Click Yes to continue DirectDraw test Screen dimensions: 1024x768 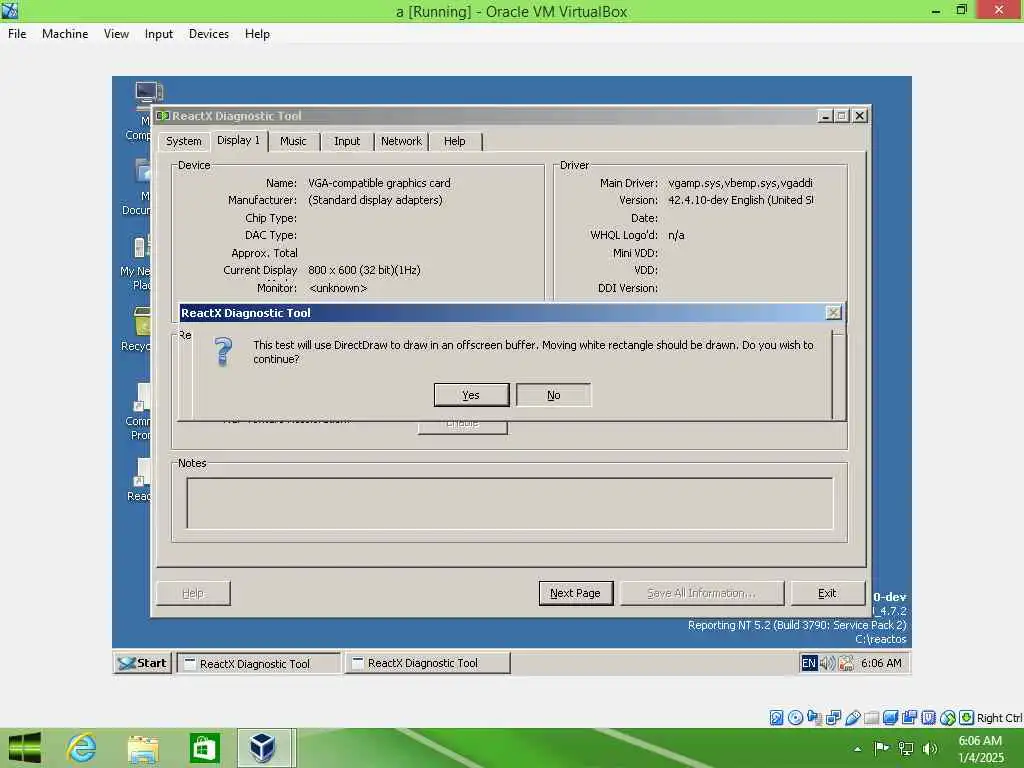(x=471, y=395)
